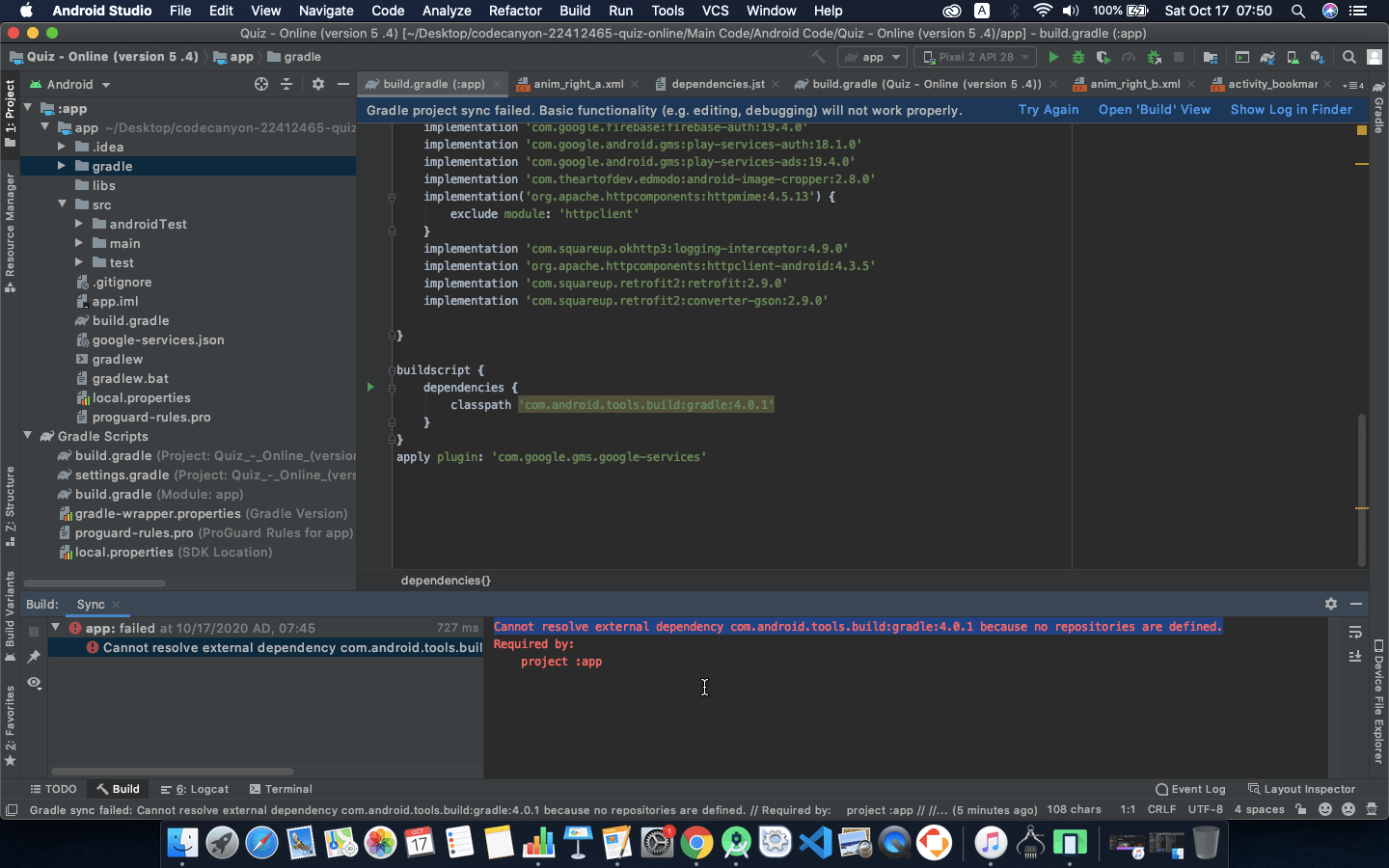Screen dimensions: 1389x868
Task: Click the green Run app button
Action: click(x=1053, y=57)
